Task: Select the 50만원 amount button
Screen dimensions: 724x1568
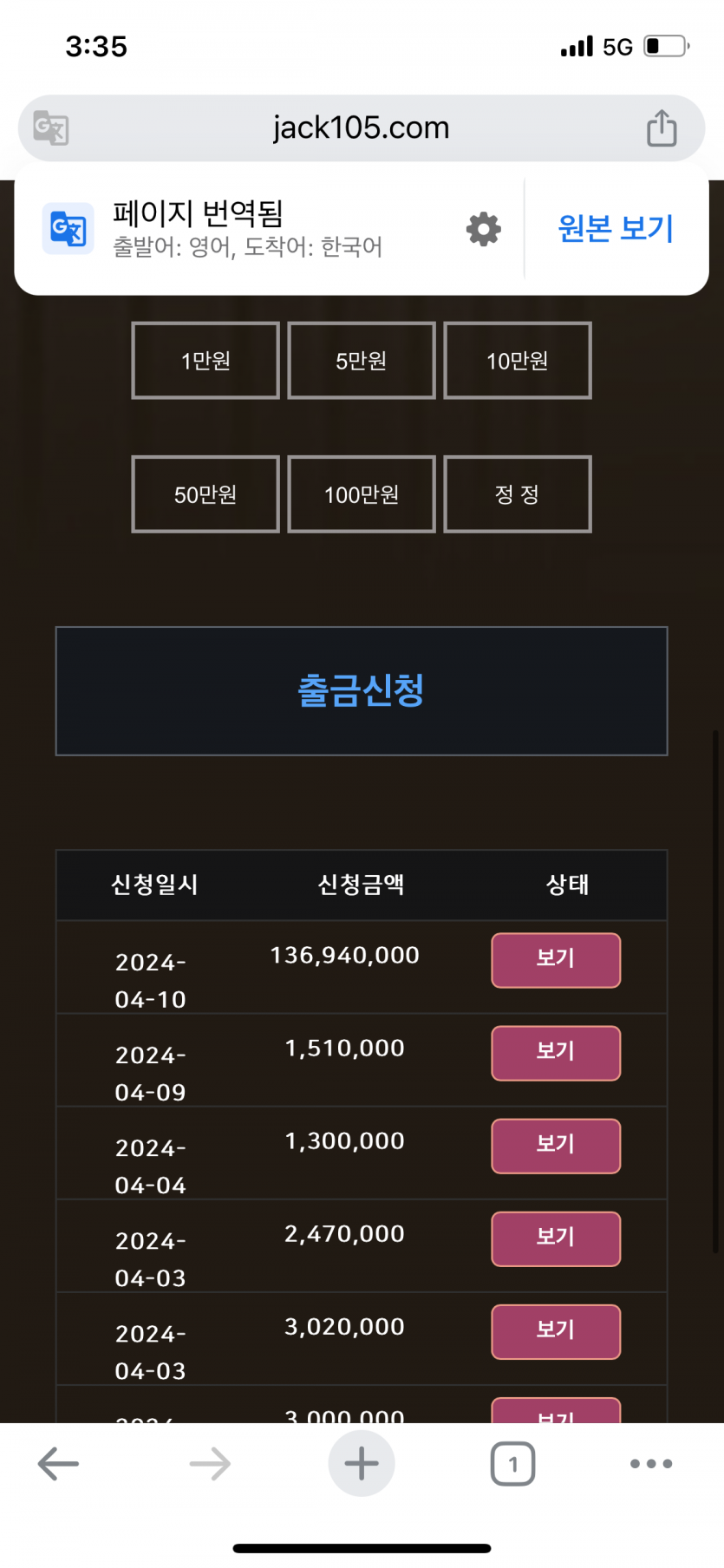Action: [x=205, y=494]
